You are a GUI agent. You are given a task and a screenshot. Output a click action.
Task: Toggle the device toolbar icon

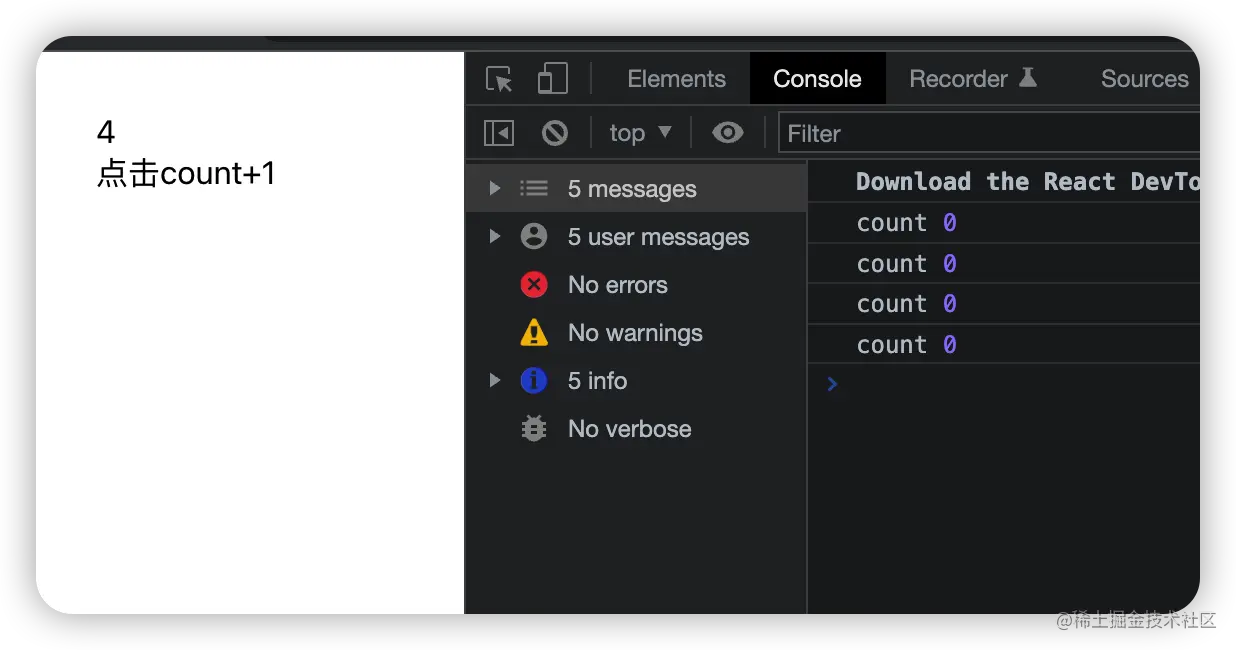click(552, 79)
